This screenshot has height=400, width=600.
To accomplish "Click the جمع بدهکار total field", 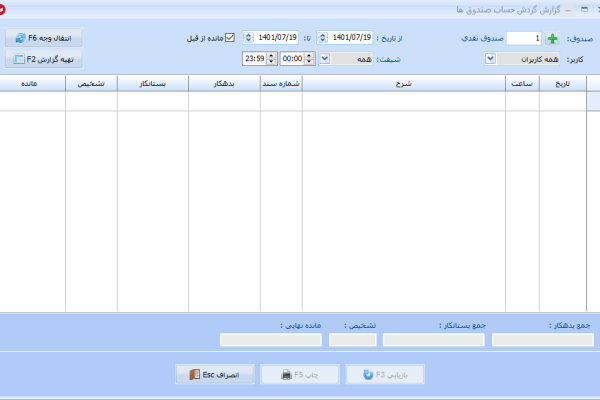I will point(543,340).
